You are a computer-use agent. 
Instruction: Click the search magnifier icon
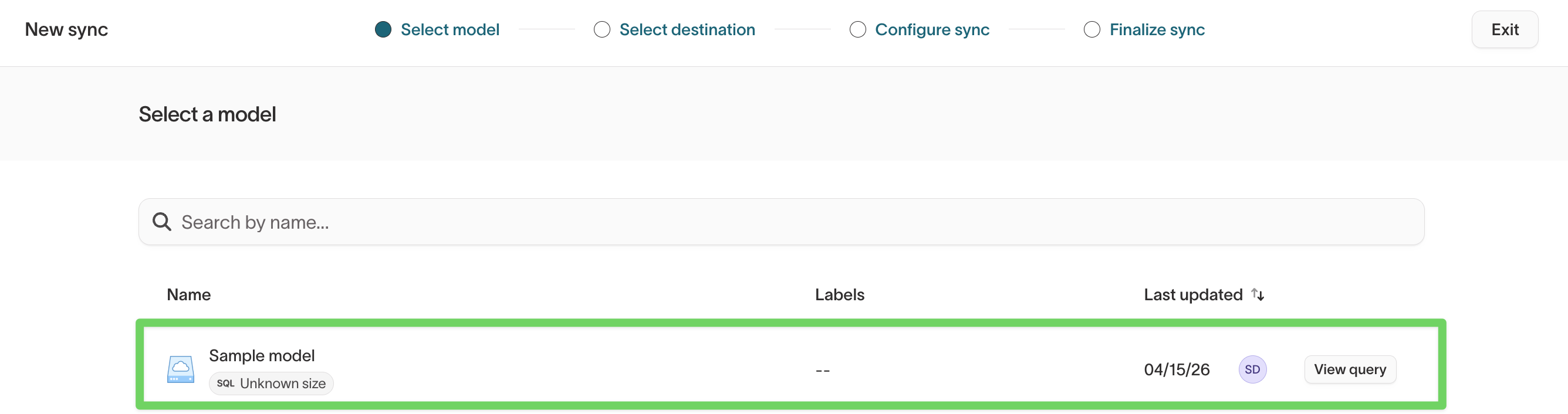click(162, 221)
